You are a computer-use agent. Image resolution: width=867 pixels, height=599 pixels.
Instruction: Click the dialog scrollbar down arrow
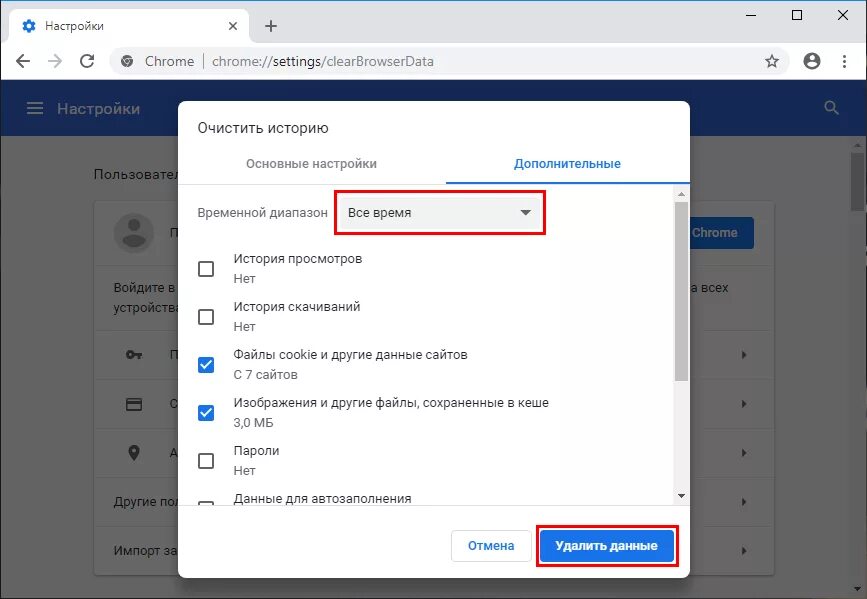681,496
